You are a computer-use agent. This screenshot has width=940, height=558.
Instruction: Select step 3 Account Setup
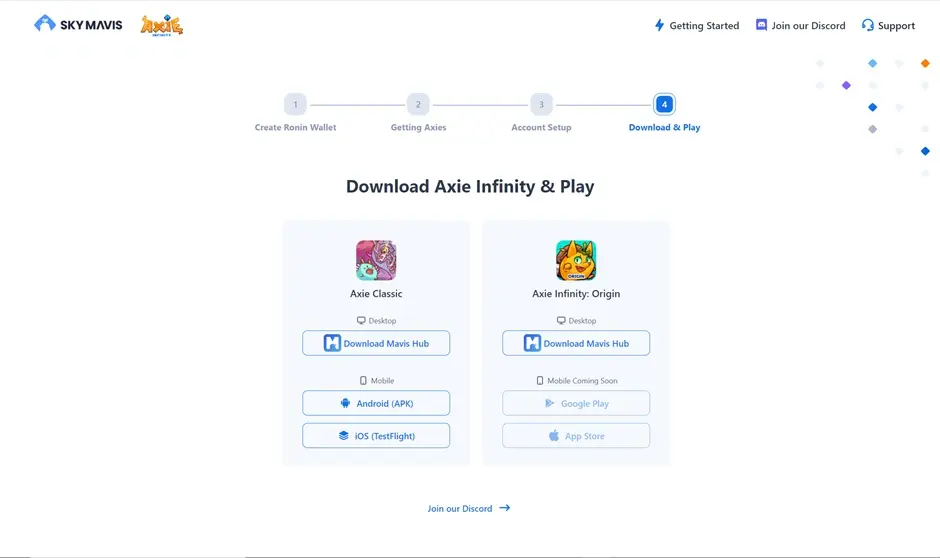(541, 105)
